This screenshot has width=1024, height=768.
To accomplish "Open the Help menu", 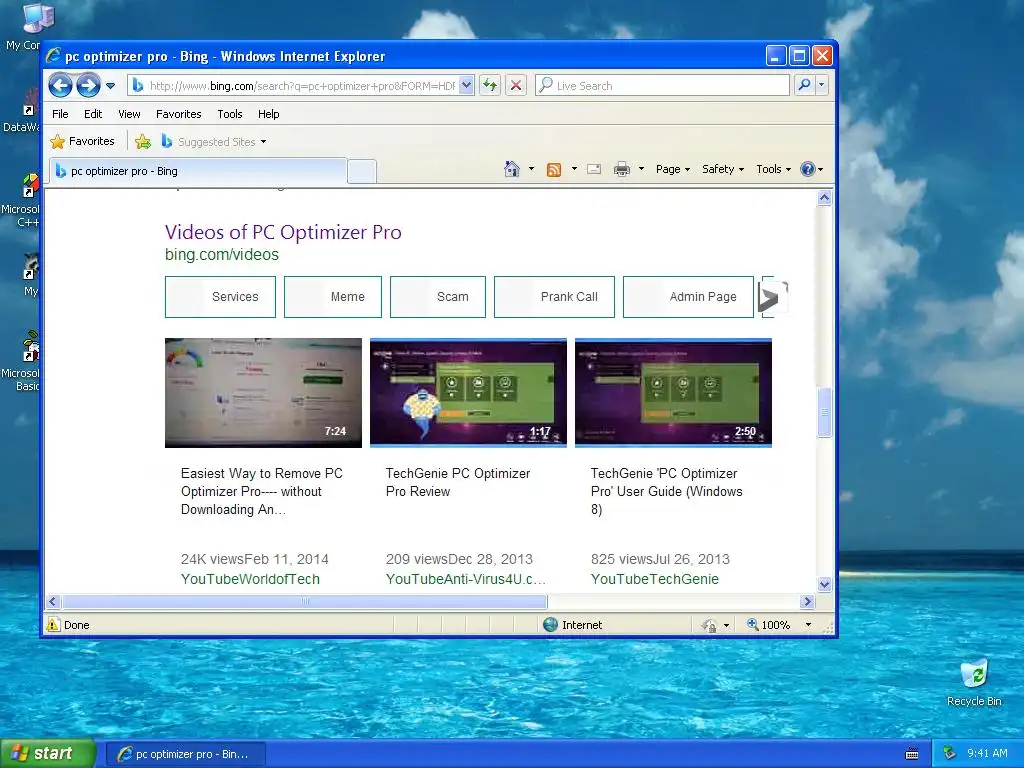I will point(268,114).
